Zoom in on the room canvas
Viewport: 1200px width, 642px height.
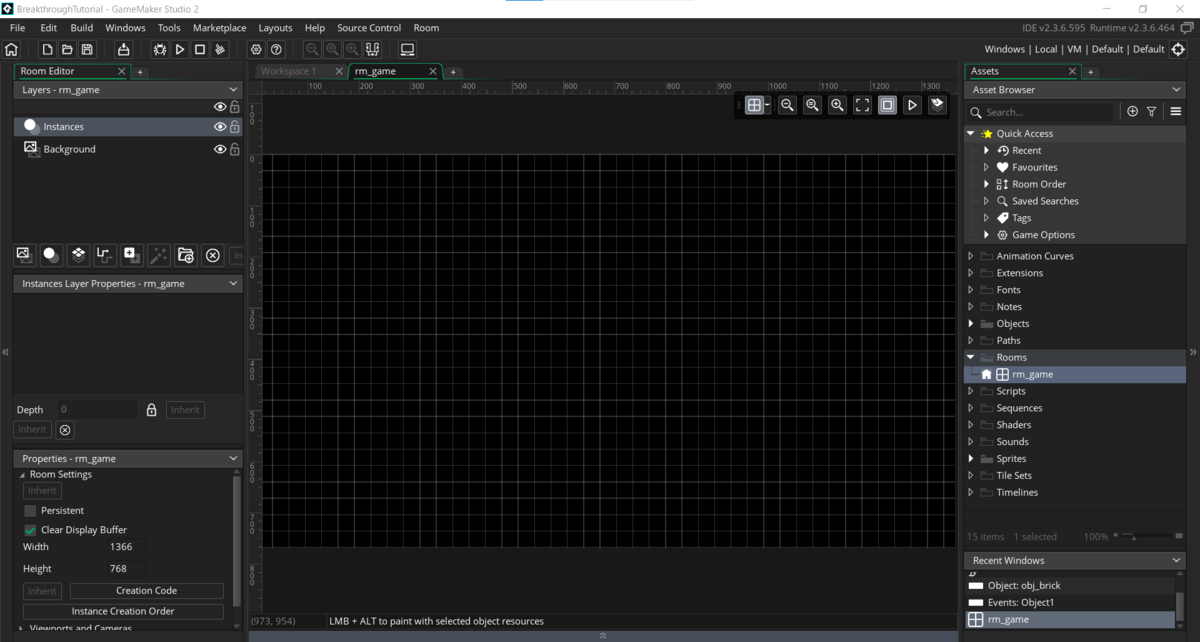(x=837, y=104)
